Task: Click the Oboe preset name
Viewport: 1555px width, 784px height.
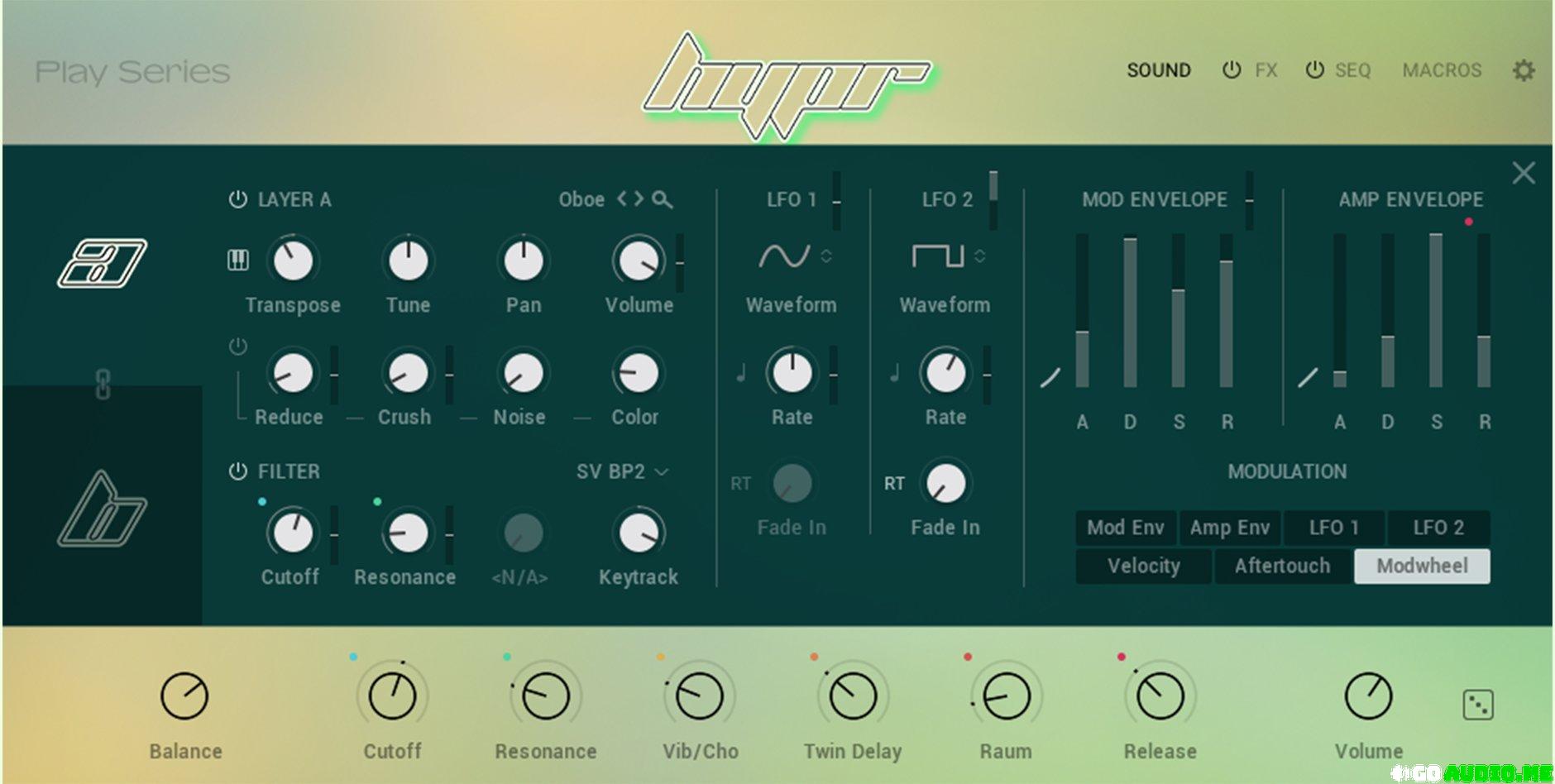Action: coord(581,199)
